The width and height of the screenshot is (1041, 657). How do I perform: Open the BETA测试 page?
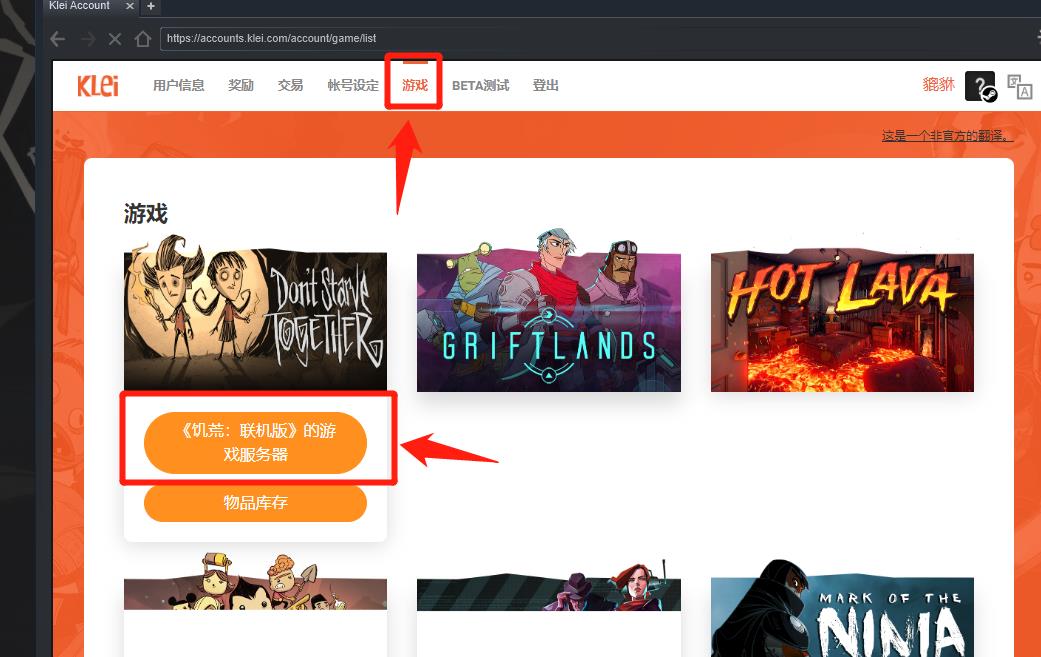[480, 86]
